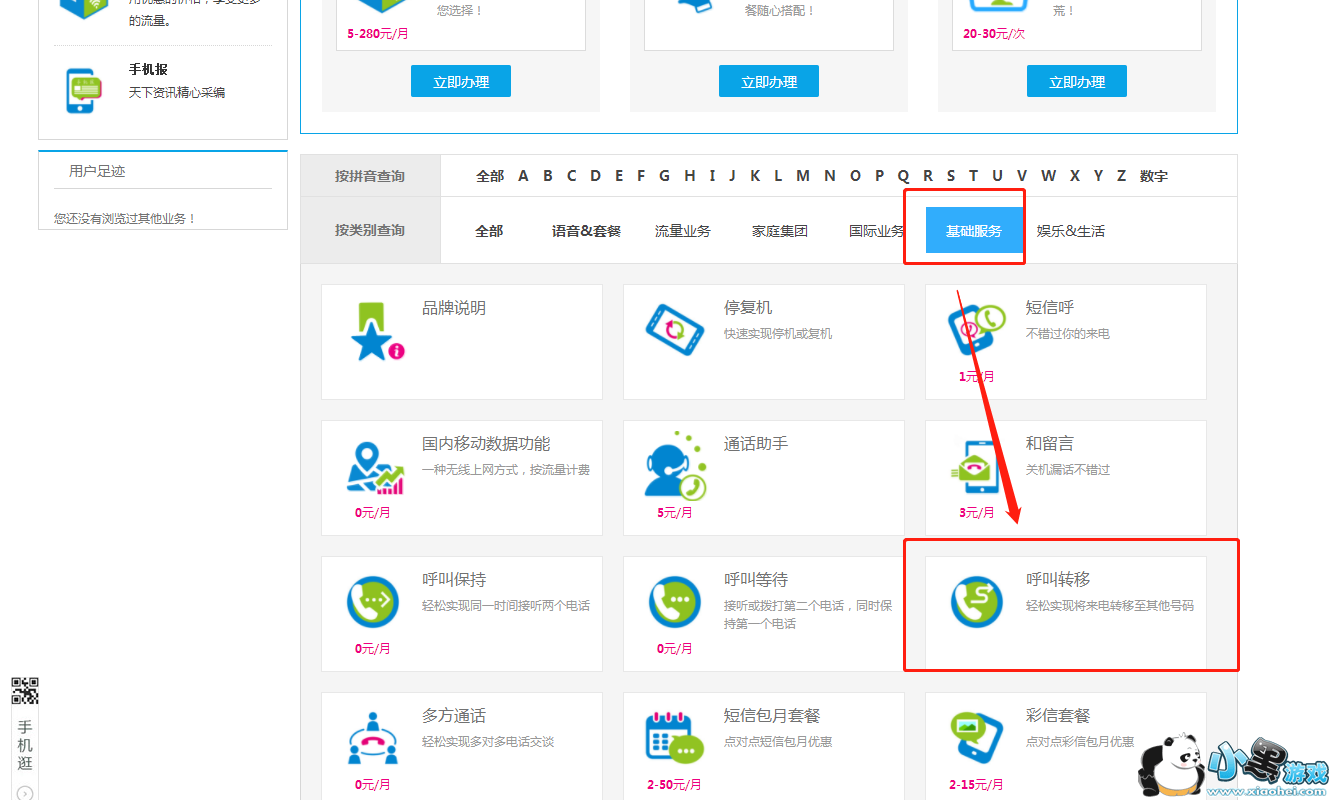Click the 2-50元/月 price under 短信包月套餐

[674, 785]
